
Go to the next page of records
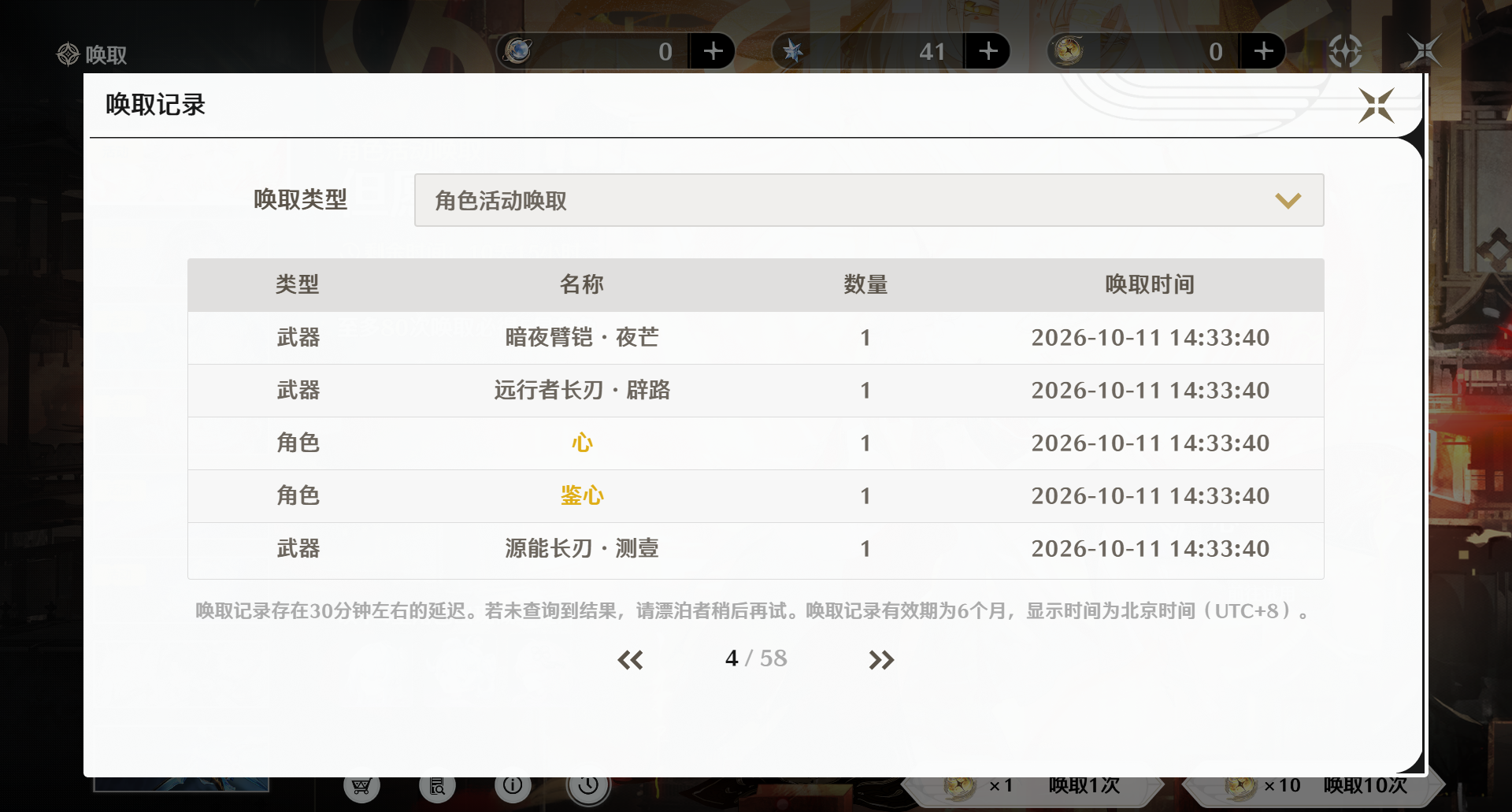point(881,660)
